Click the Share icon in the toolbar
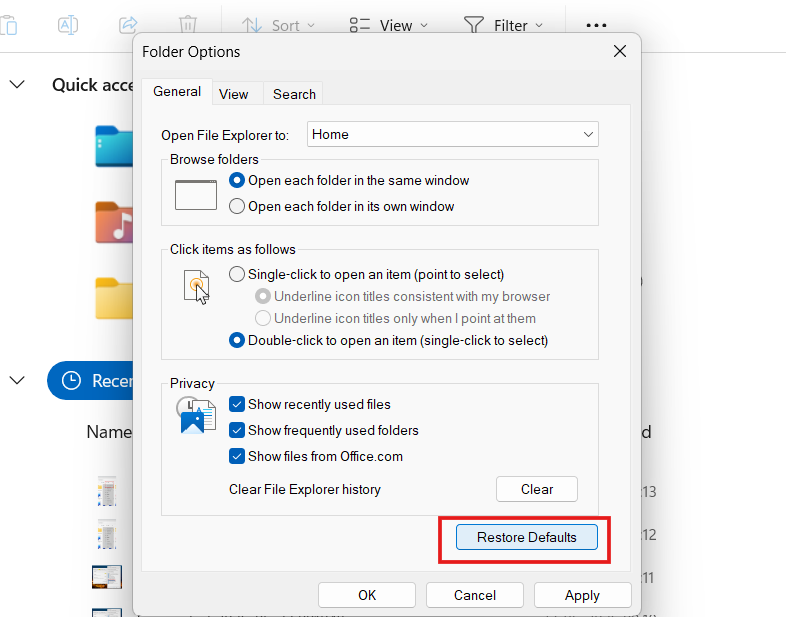 [128, 25]
